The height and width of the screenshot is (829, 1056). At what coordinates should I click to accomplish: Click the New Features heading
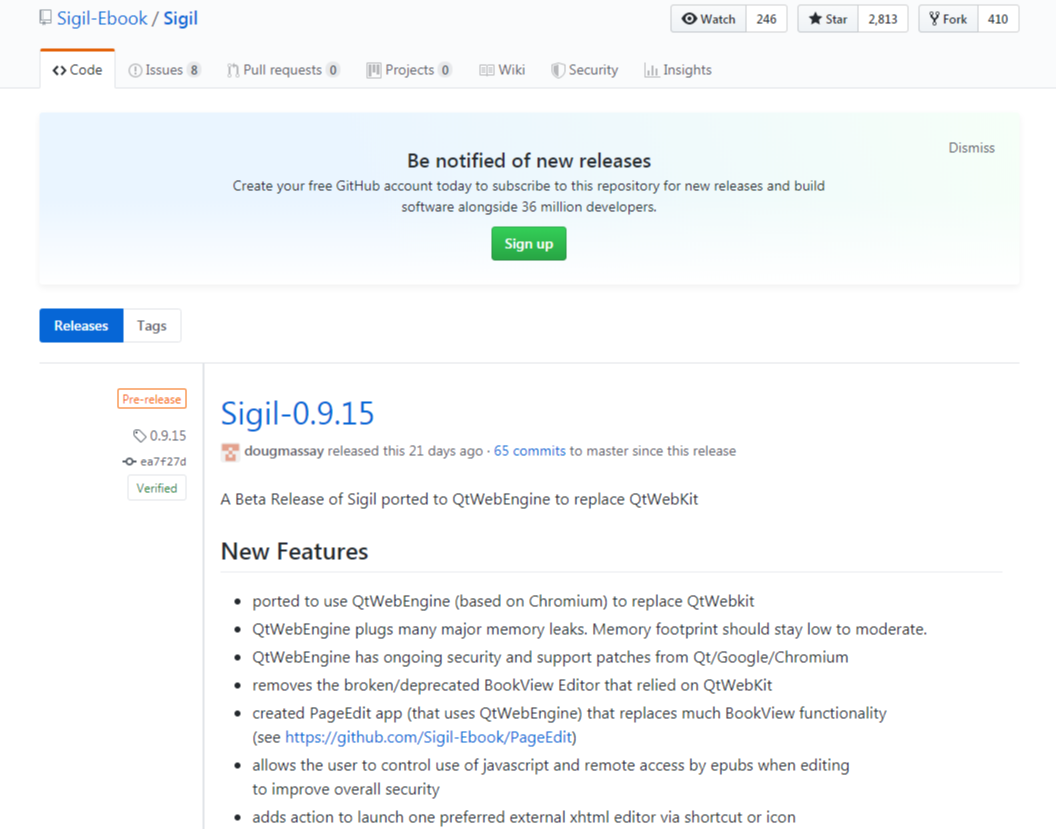click(x=294, y=551)
